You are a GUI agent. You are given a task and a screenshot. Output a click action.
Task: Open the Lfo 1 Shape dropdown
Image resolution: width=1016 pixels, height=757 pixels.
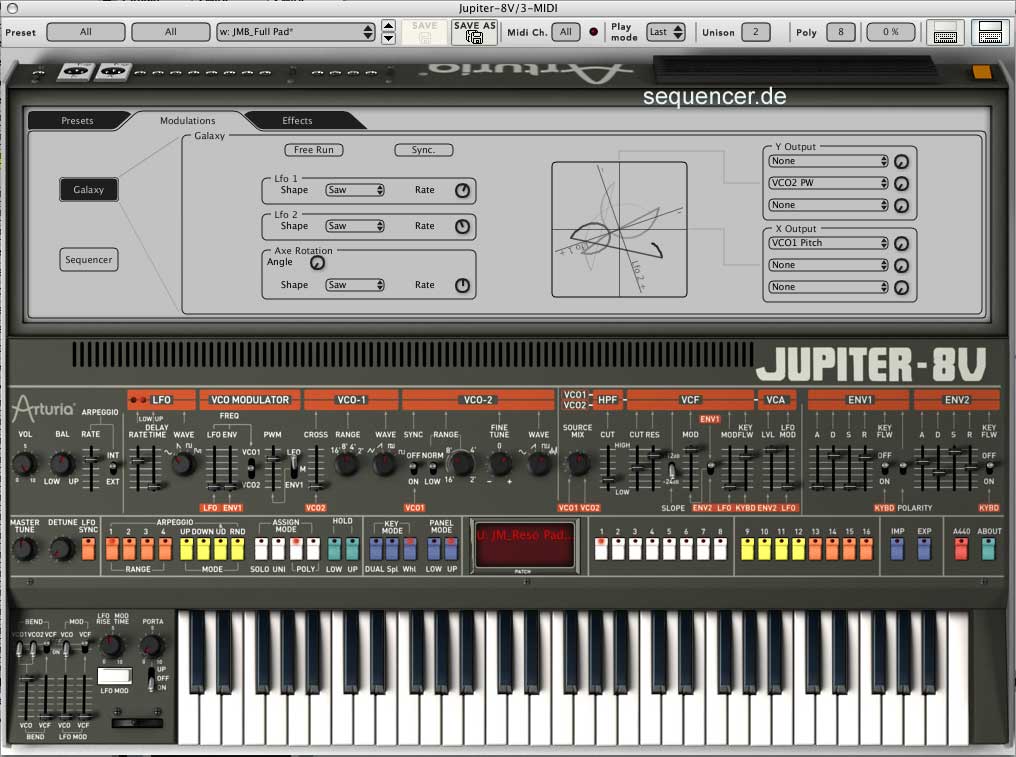pyautogui.click(x=355, y=190)
